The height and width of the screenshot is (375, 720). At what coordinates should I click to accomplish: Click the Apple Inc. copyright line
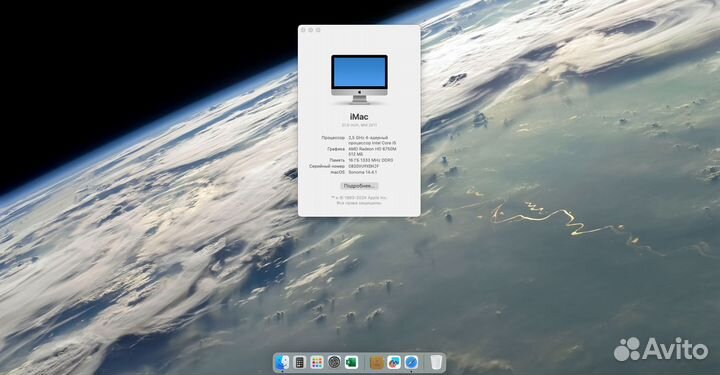click(359, 198)
